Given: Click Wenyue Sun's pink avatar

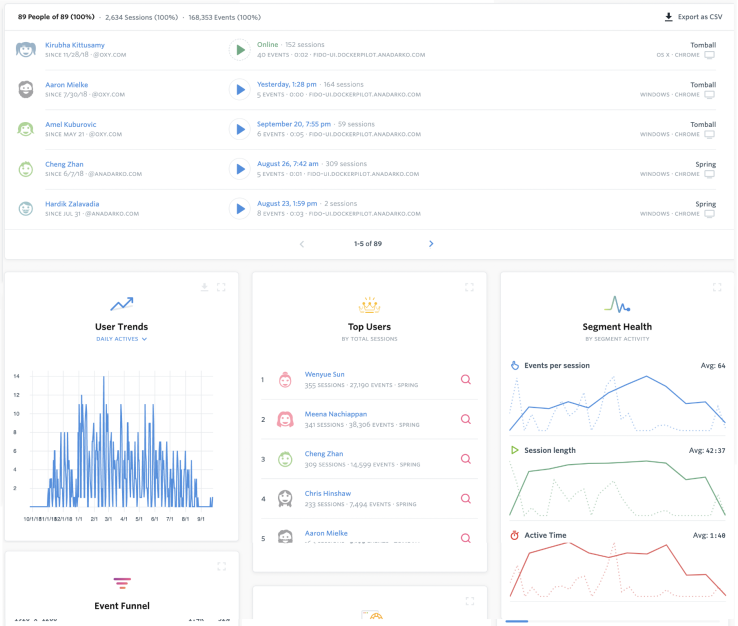Looking at the screenshot, I should 285,379.
